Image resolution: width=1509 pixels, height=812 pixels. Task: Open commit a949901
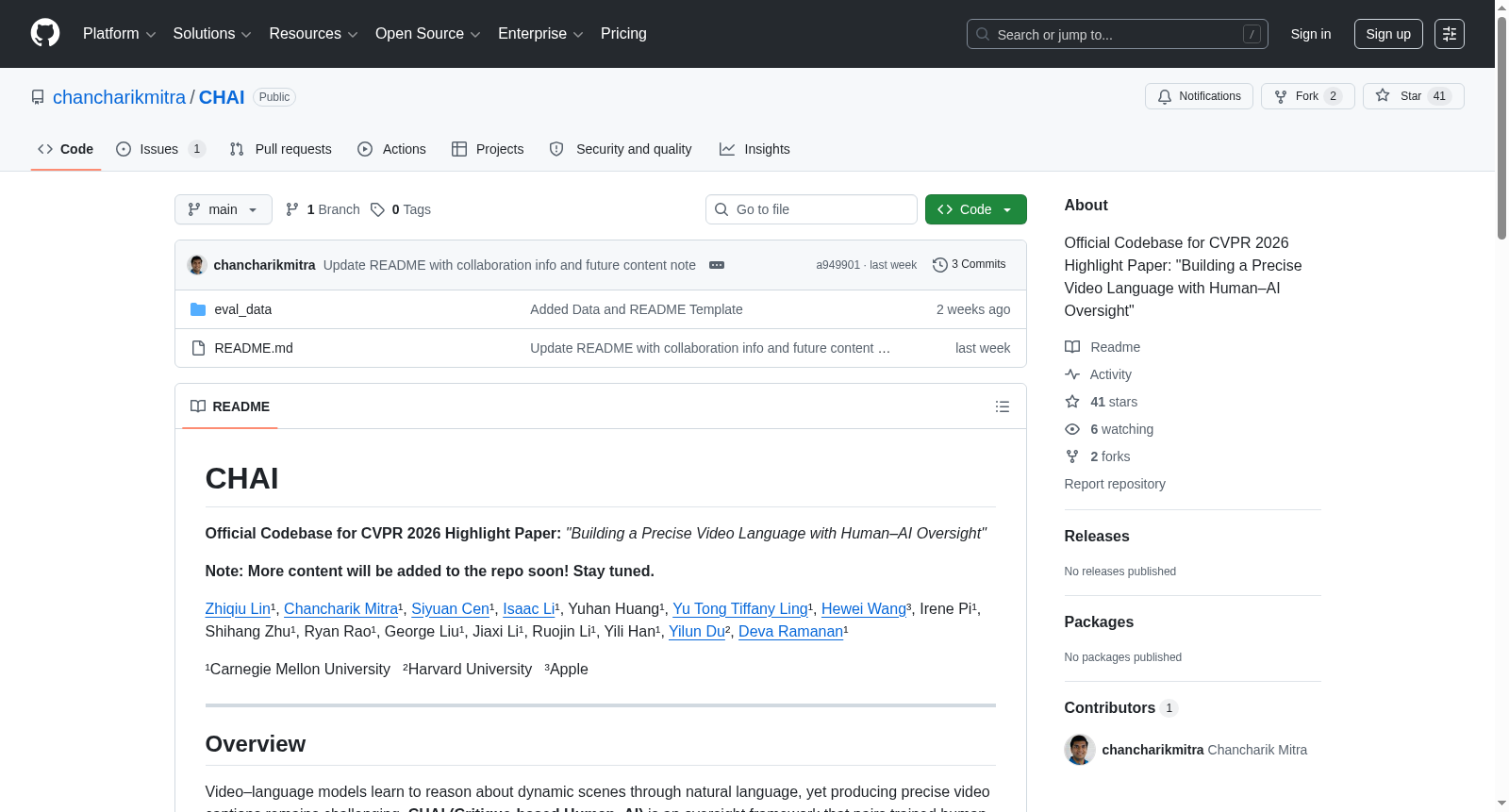click(838, 265)
